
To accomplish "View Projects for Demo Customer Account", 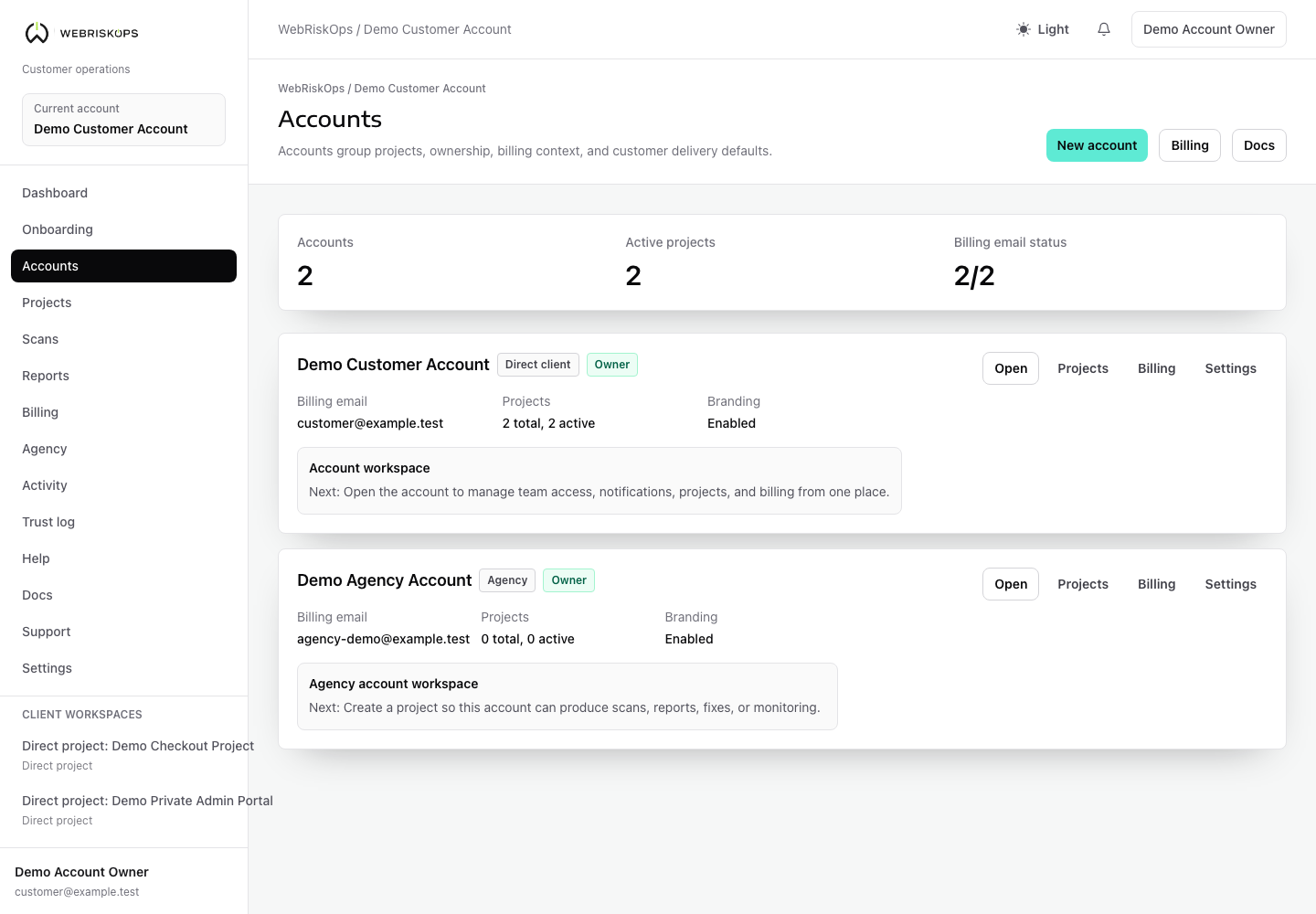I will 1083,368.
